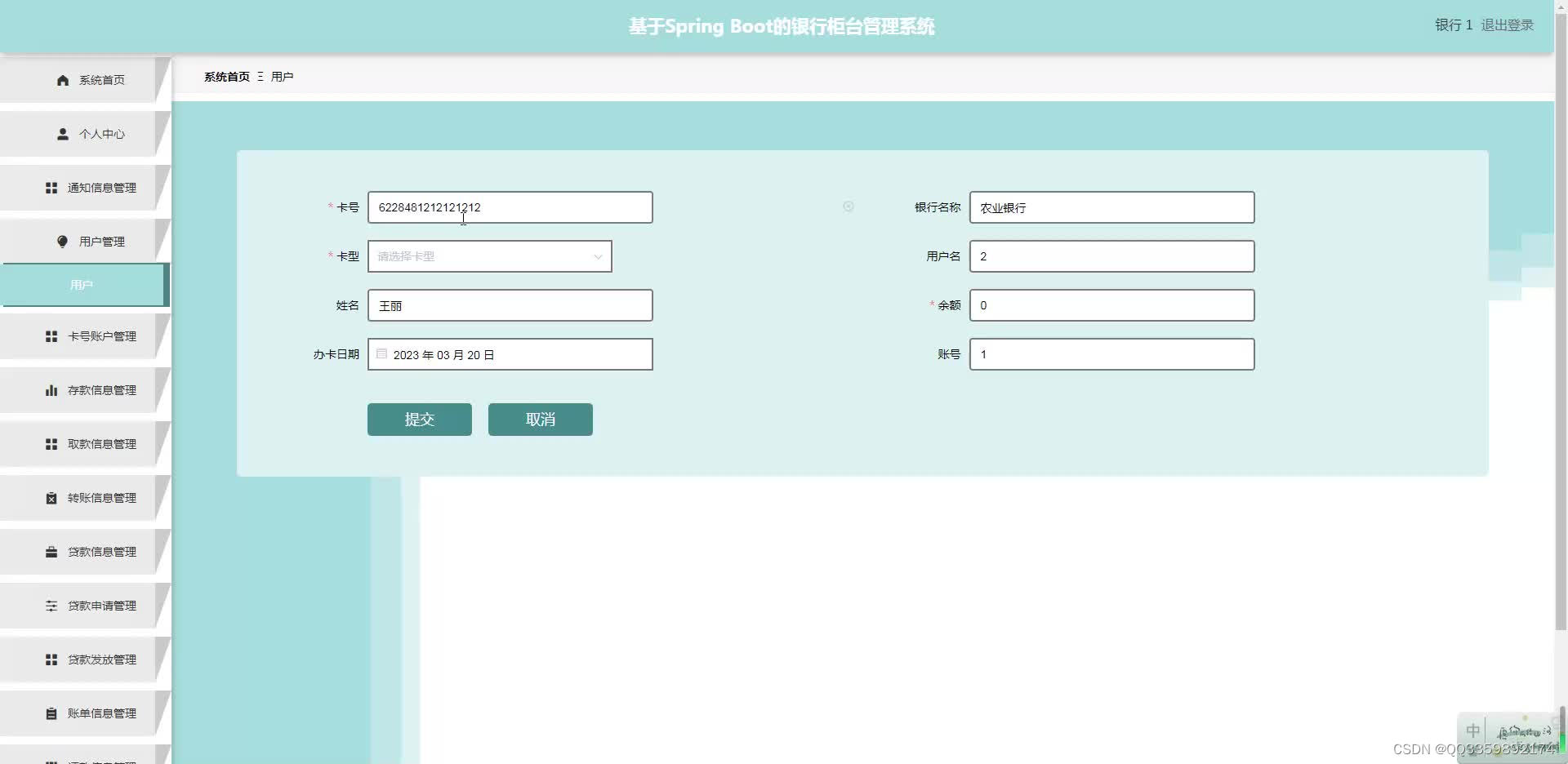Click the document icon beside 账单信息管理
The image size is (1568, 764).
click(51, 713)
